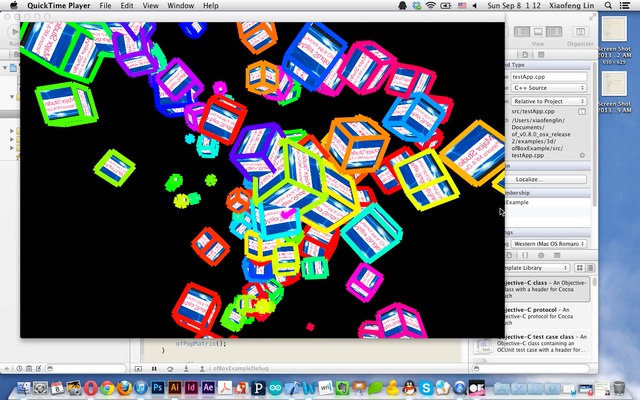
Task: Show recent files clock filter icon
Action: (19, 369)
